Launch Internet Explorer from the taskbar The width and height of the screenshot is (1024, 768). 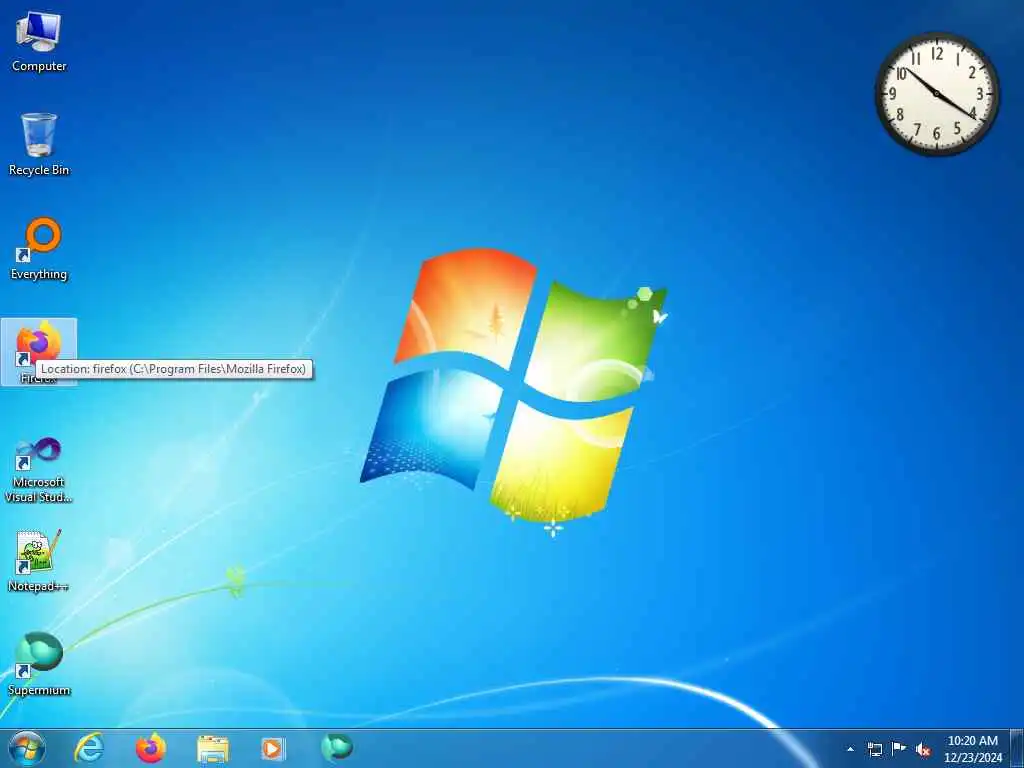coord(89,748)
